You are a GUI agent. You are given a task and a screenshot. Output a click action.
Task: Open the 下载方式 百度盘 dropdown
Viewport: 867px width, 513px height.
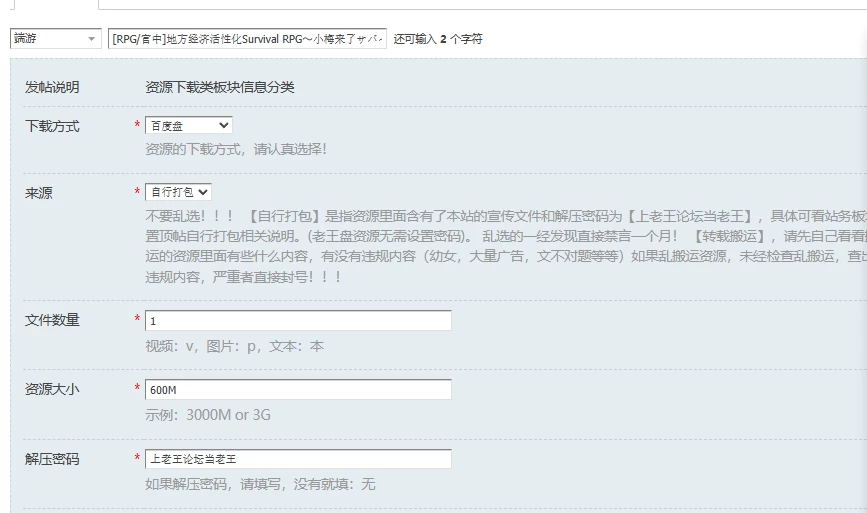pos(189,125)
